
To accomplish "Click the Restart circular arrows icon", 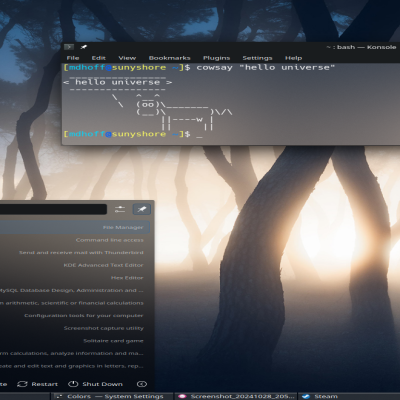I will point(22,384).
